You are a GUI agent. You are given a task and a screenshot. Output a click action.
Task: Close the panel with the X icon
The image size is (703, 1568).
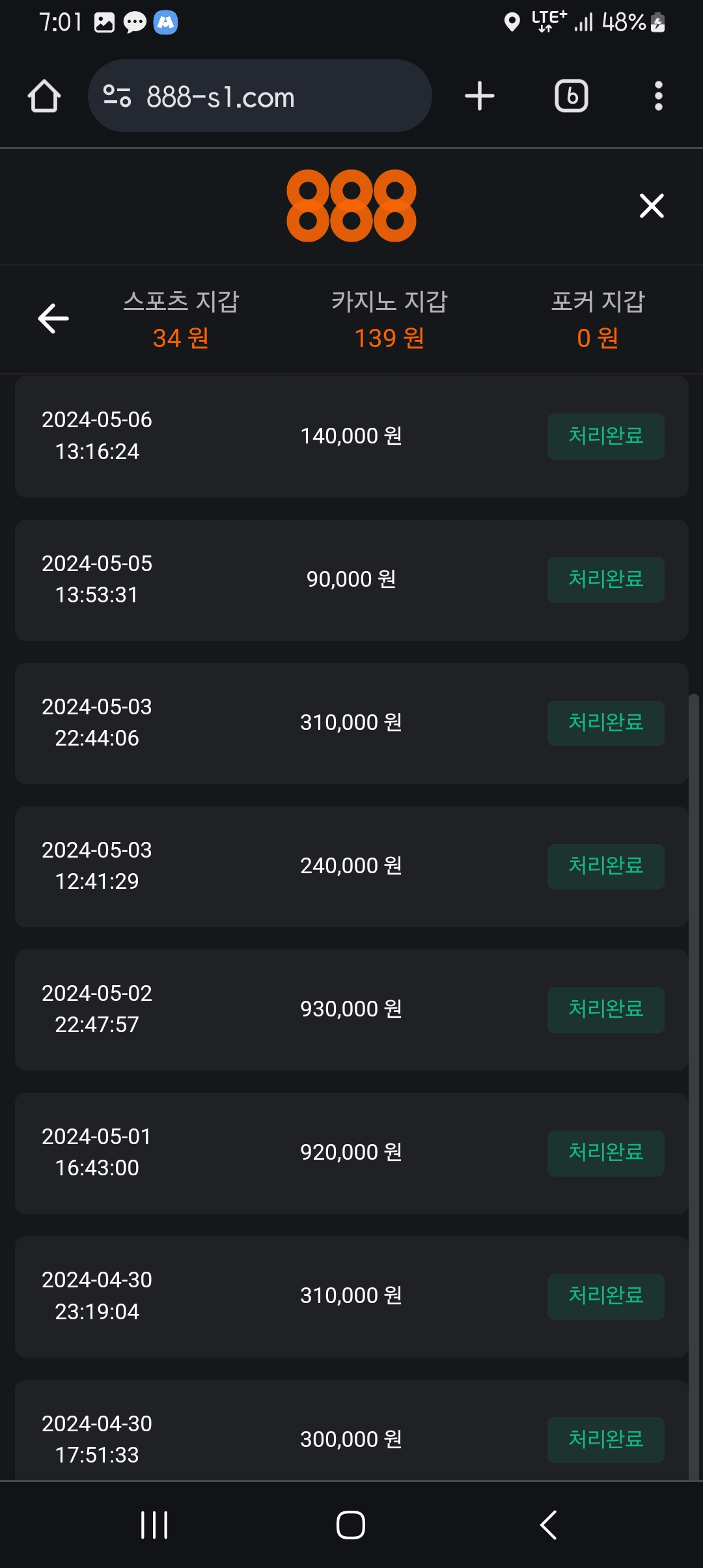click(652, 206)
